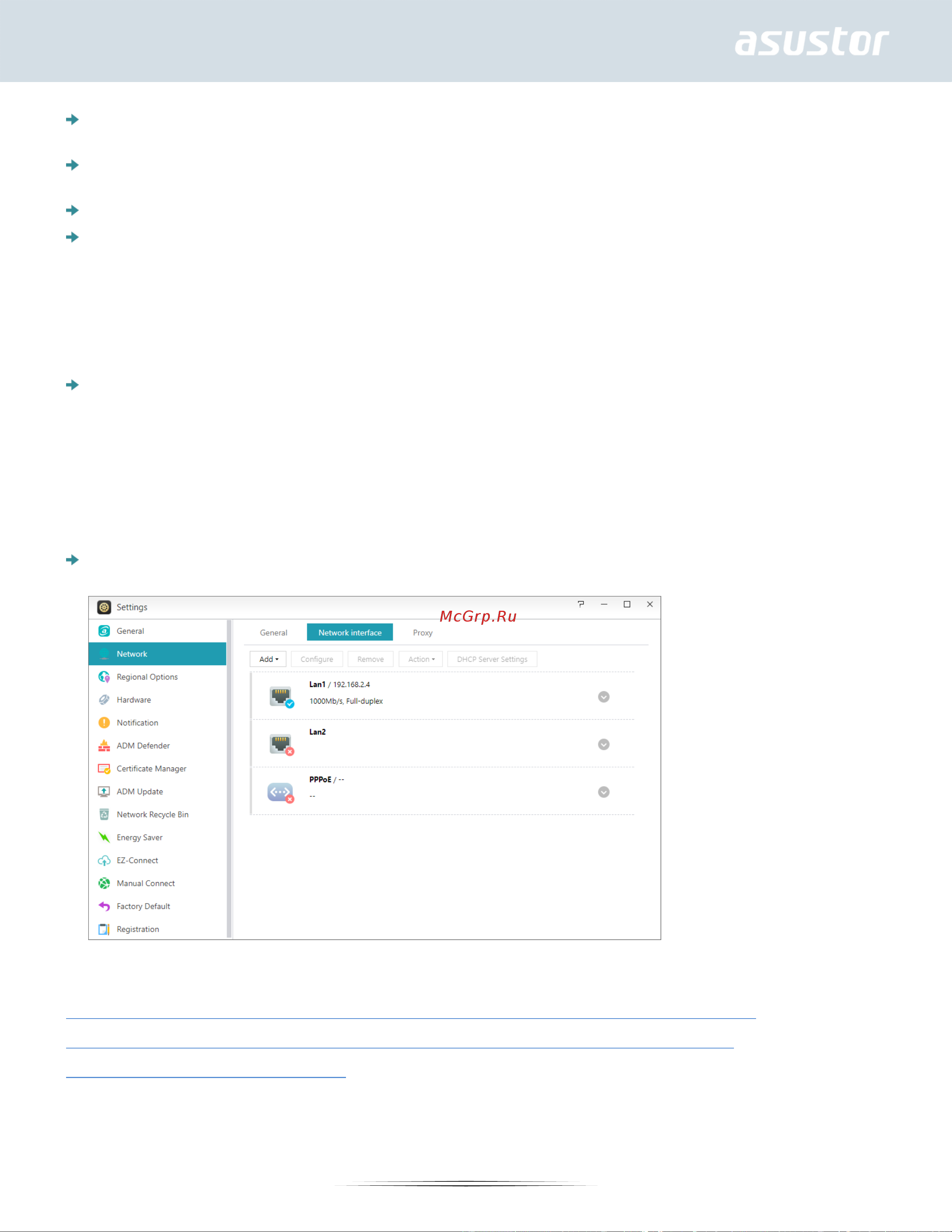Open Registration section
Image resolution: width=952 pixels, height=1232 pixels.
[157, 929]
